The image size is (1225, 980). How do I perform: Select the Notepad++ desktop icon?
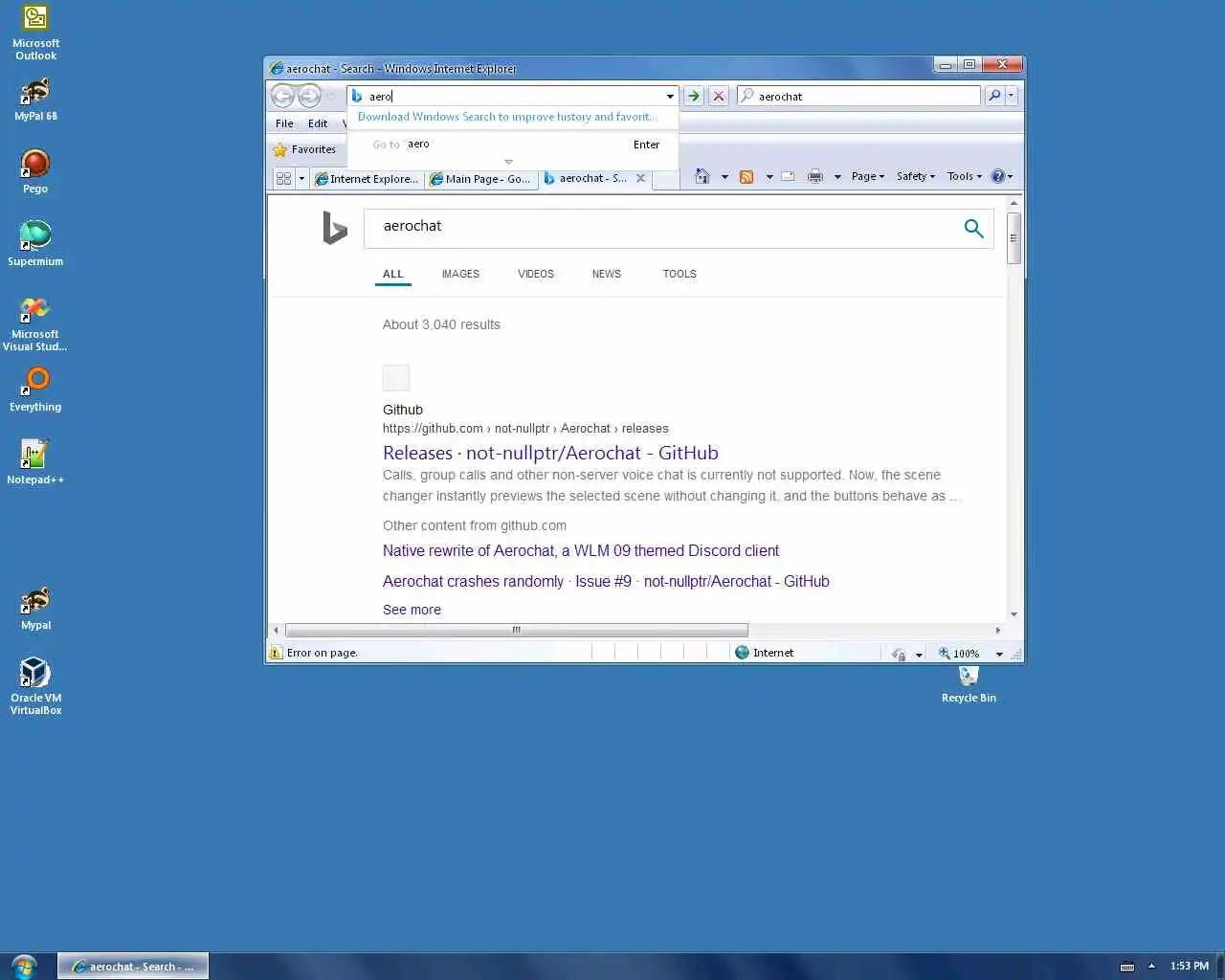point(35,461)
